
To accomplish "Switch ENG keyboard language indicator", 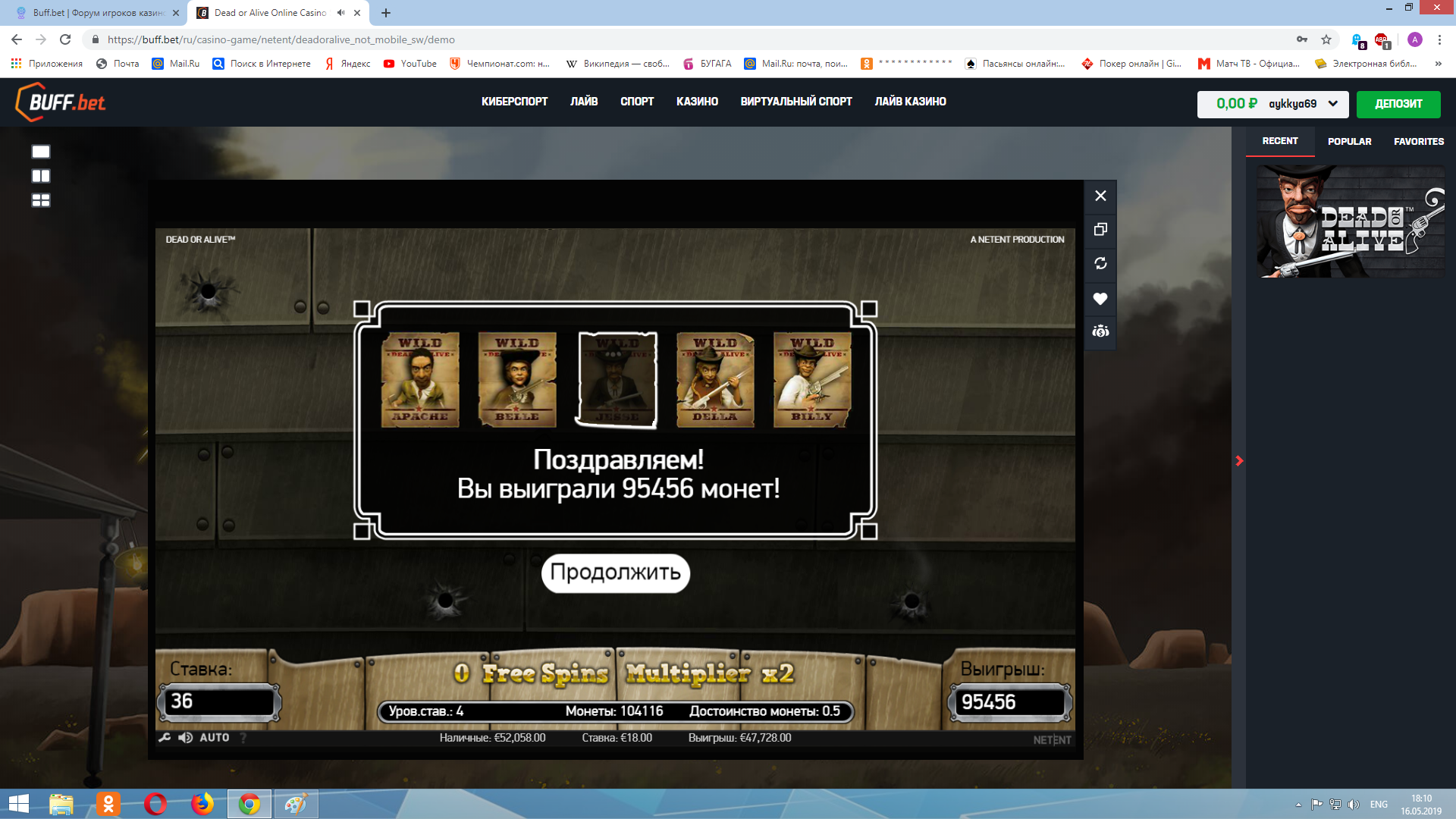I will tap(1379, 805).
